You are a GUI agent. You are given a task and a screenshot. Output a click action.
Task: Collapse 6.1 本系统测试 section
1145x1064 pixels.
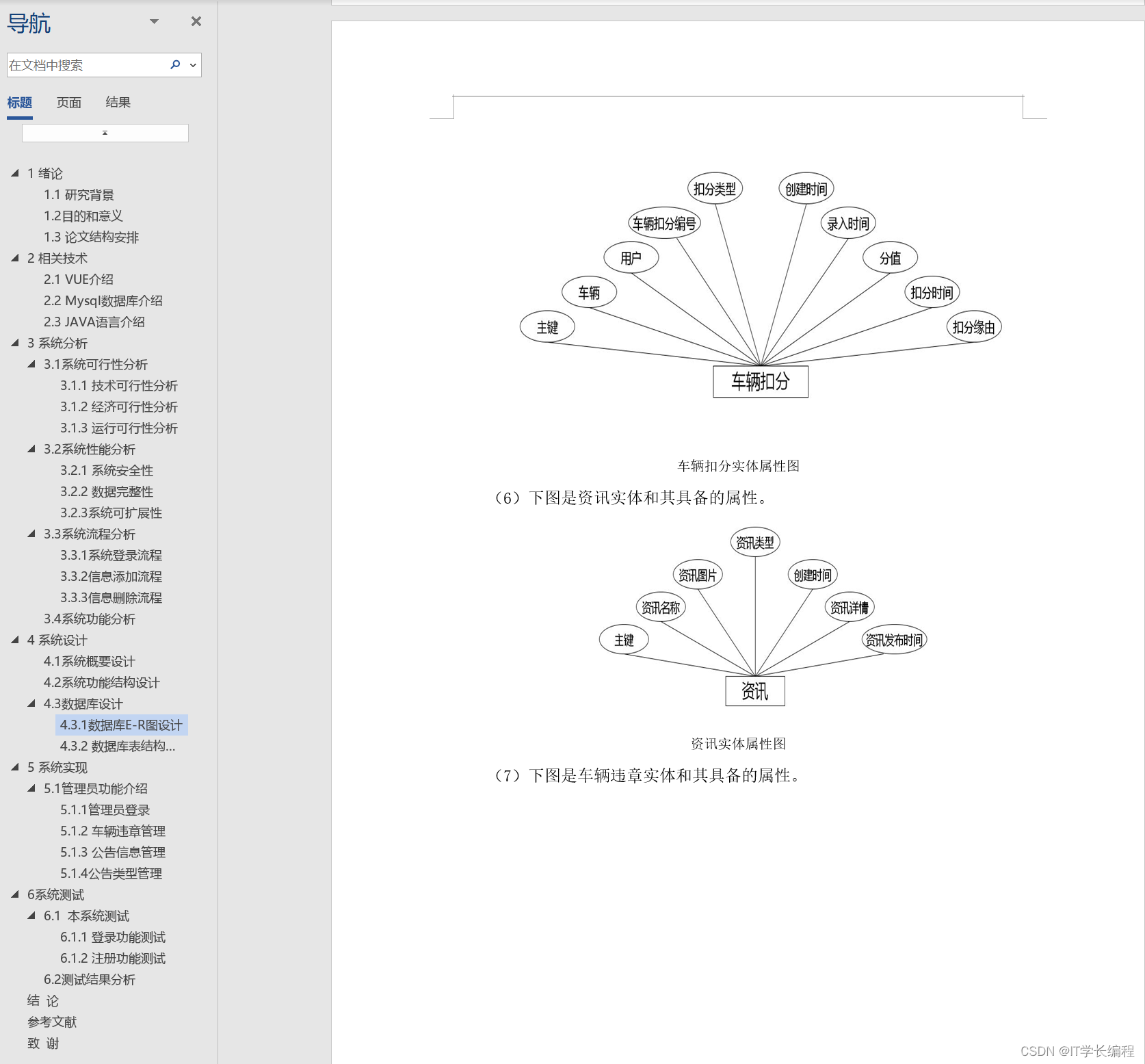[31, 916]
